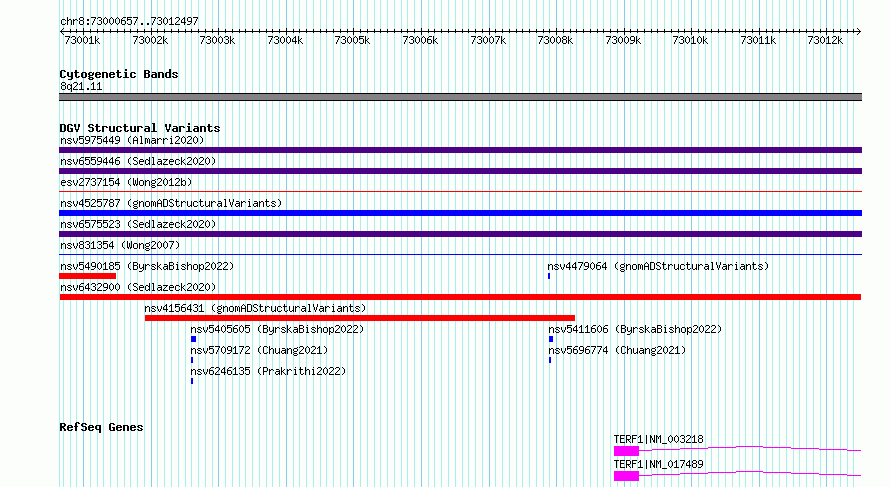Screen dimensions: 890x487
Task: Open nsv6559446 (Sedlazeck2020) variant label
Action: click(138, 161)
